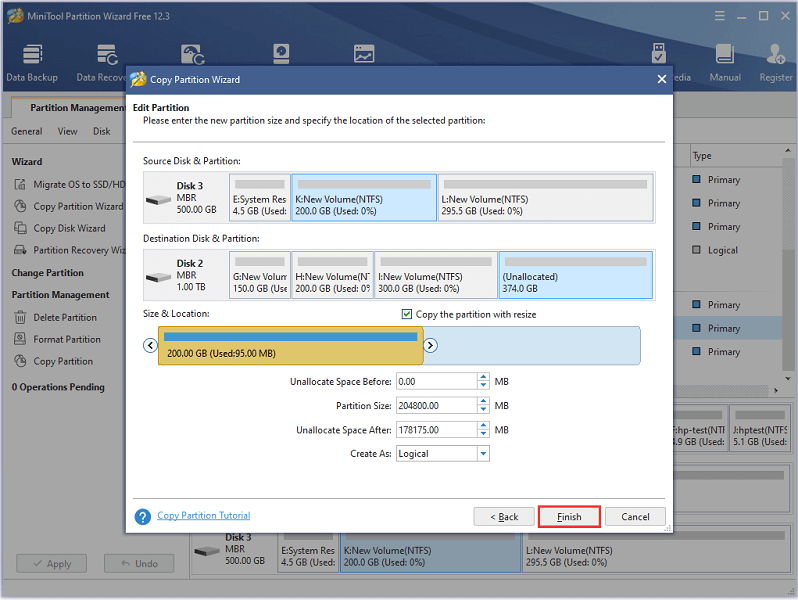Select H:New Volume destination partition

pos(333,275)
